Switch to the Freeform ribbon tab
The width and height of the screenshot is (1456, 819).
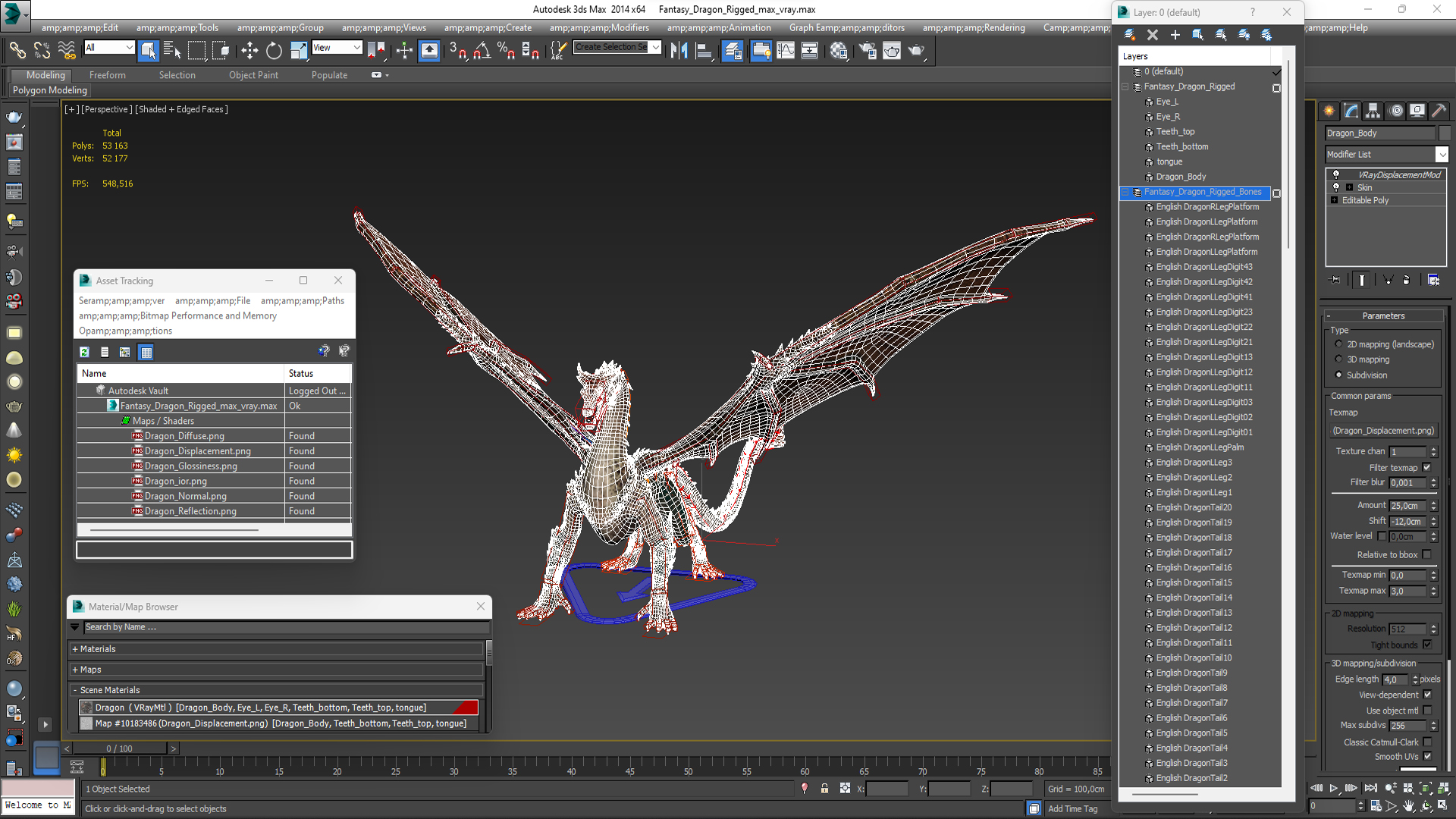click(x=108, y=75)
